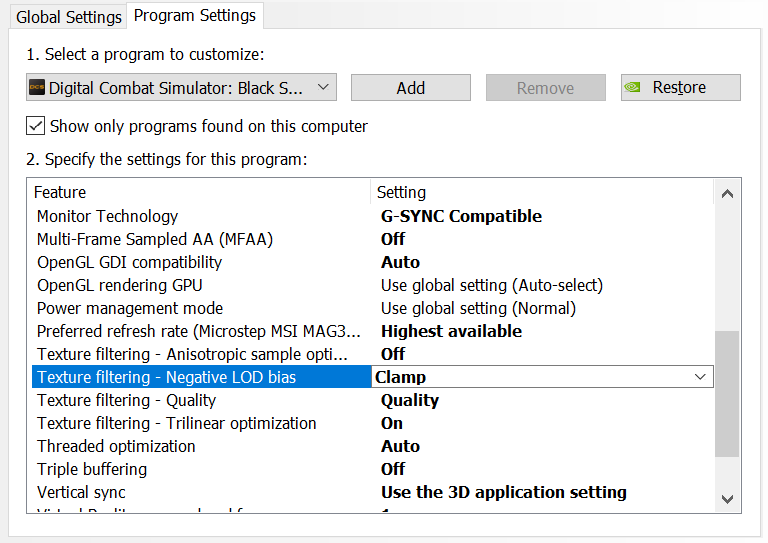This screenshot has height=543, width=768.
Task: Click the Off value for MFAA
Action: click(x=393, y=239)
